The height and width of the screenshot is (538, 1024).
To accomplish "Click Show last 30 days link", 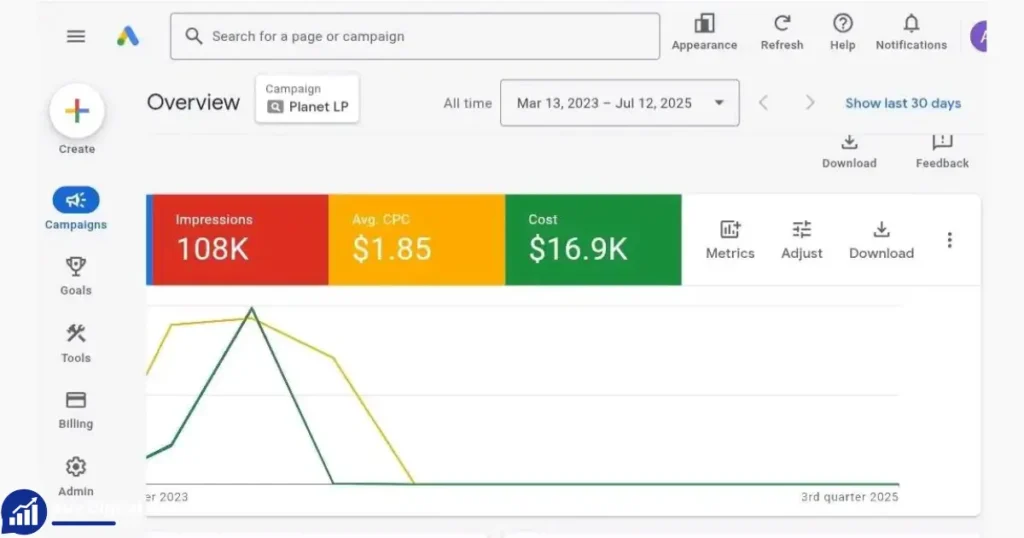I will tap(903, 103).
